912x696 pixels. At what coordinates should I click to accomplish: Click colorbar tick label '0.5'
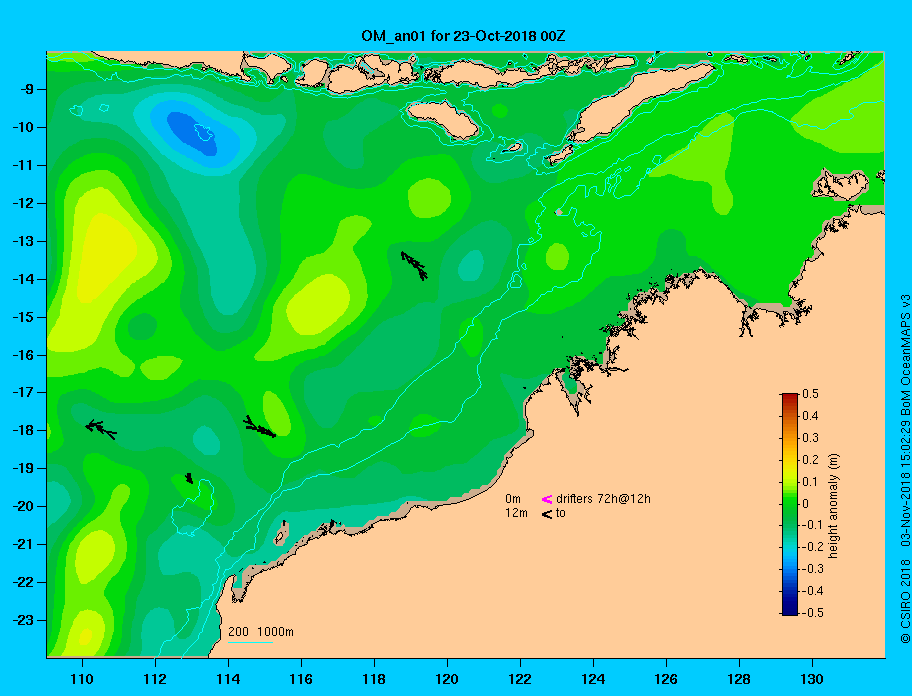(810, 394)
